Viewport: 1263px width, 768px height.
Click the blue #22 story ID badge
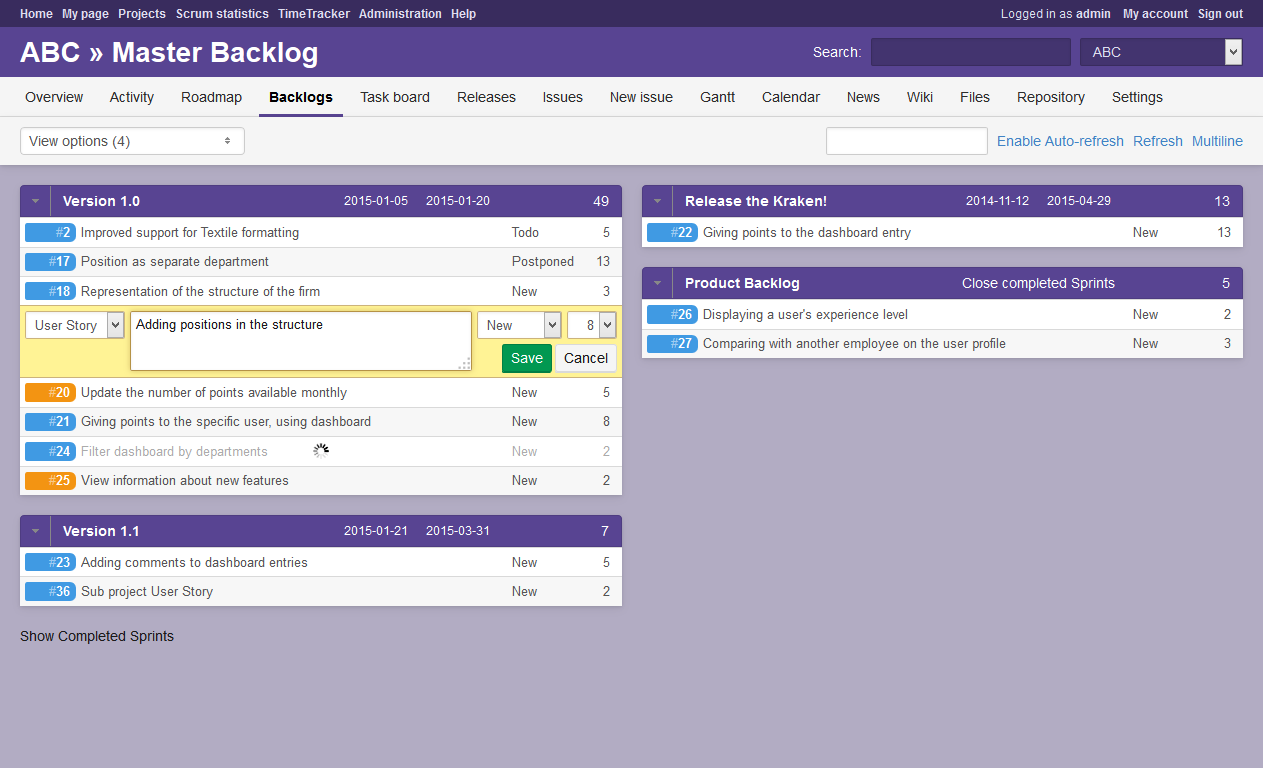pyautogui.click(x=672, y=233)
